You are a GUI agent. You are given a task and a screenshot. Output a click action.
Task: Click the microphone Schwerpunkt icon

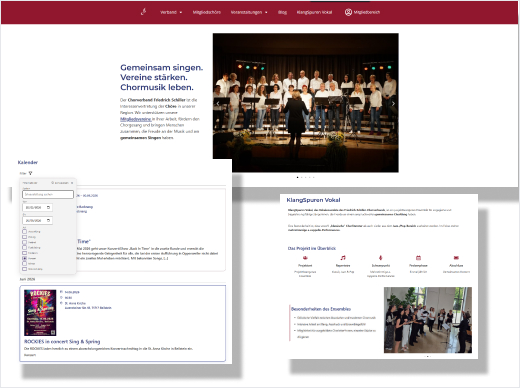coord(381,258)
